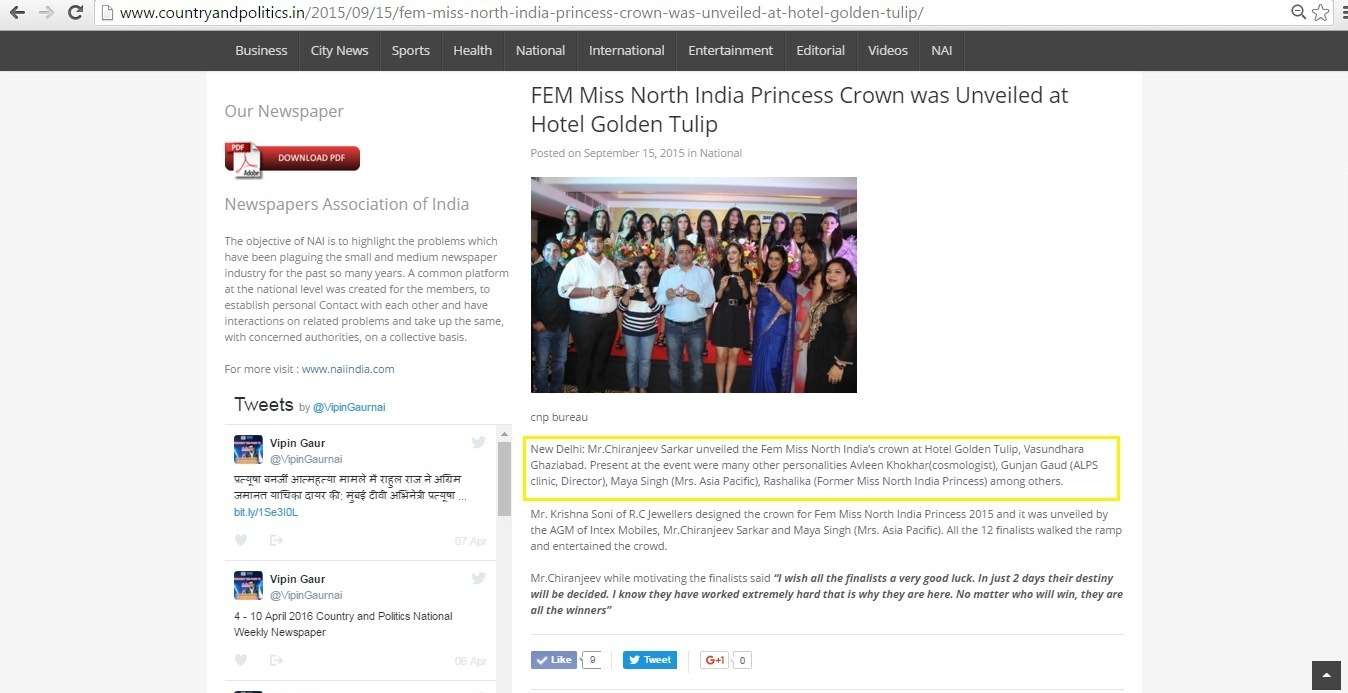Viewport: 1348px width, 693px height.
Task: Share the 07 Apr tweet using share icon
Action: [x=276, y=540]
